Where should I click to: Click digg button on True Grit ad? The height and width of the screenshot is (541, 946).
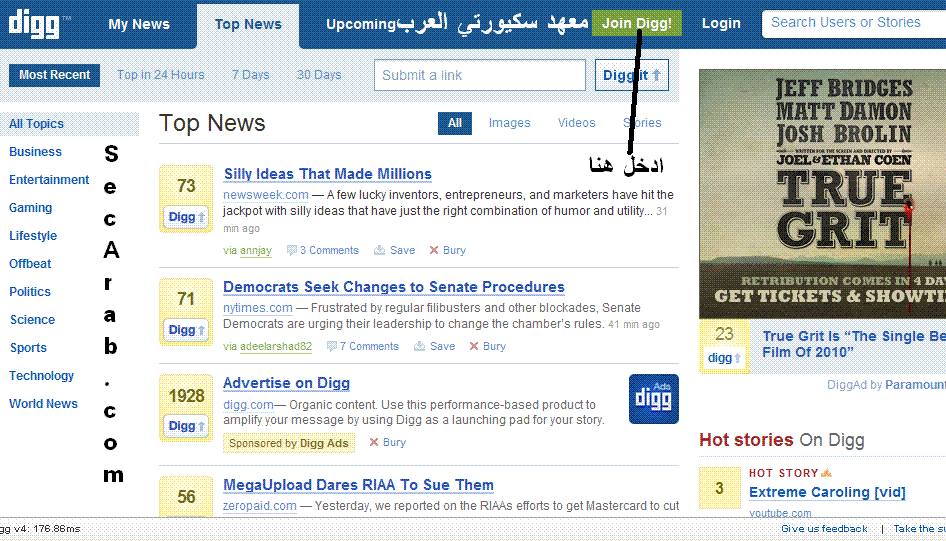(724, 358)
